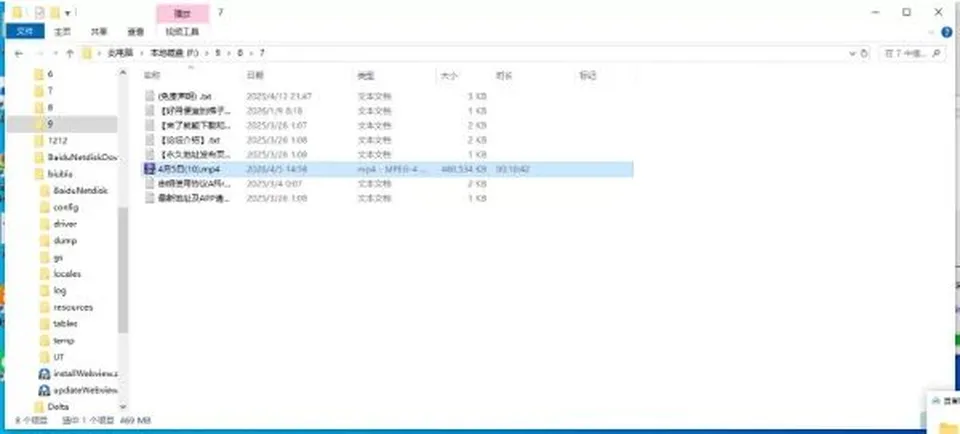Image resolution: width=960 pixels, height=434 pixels.
Task: Sort by the 大小 Size column
Action: 448,76
